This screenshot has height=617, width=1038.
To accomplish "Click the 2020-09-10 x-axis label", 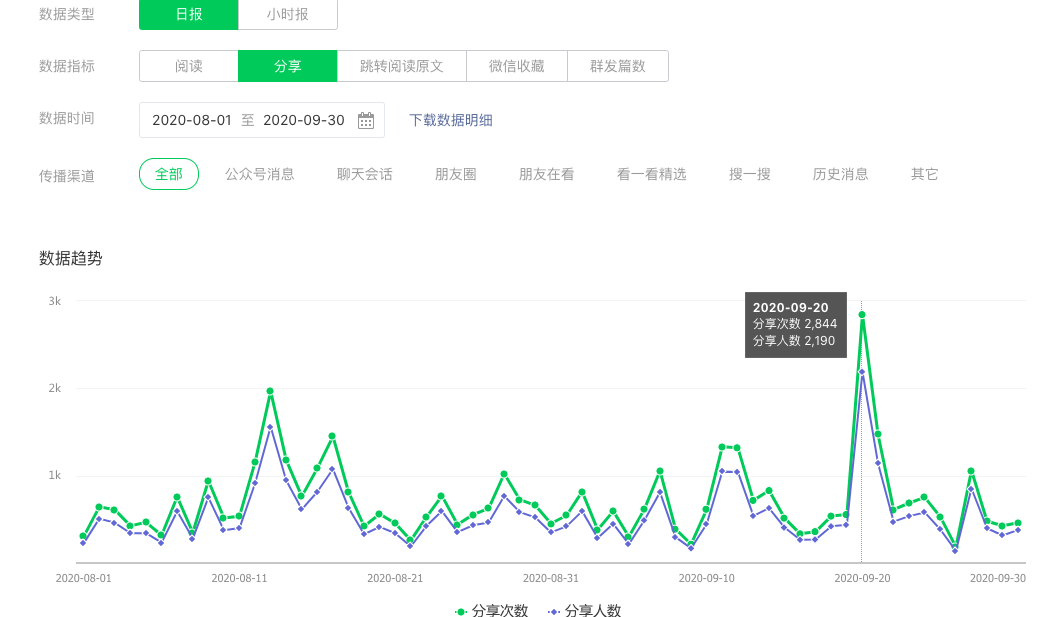I will 706,578.
